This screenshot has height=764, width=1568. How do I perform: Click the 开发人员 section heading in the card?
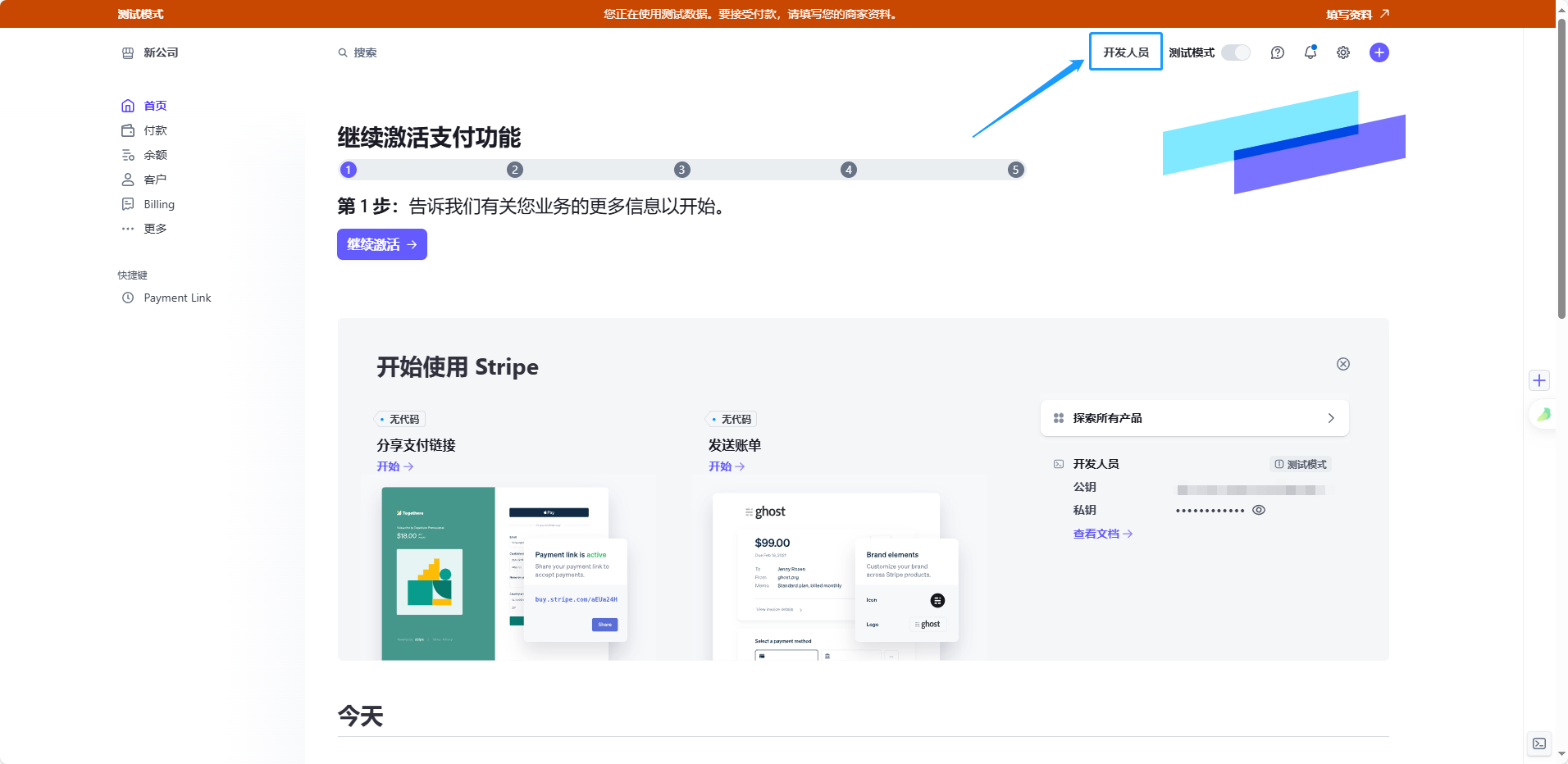click(x=1096, y=464)
